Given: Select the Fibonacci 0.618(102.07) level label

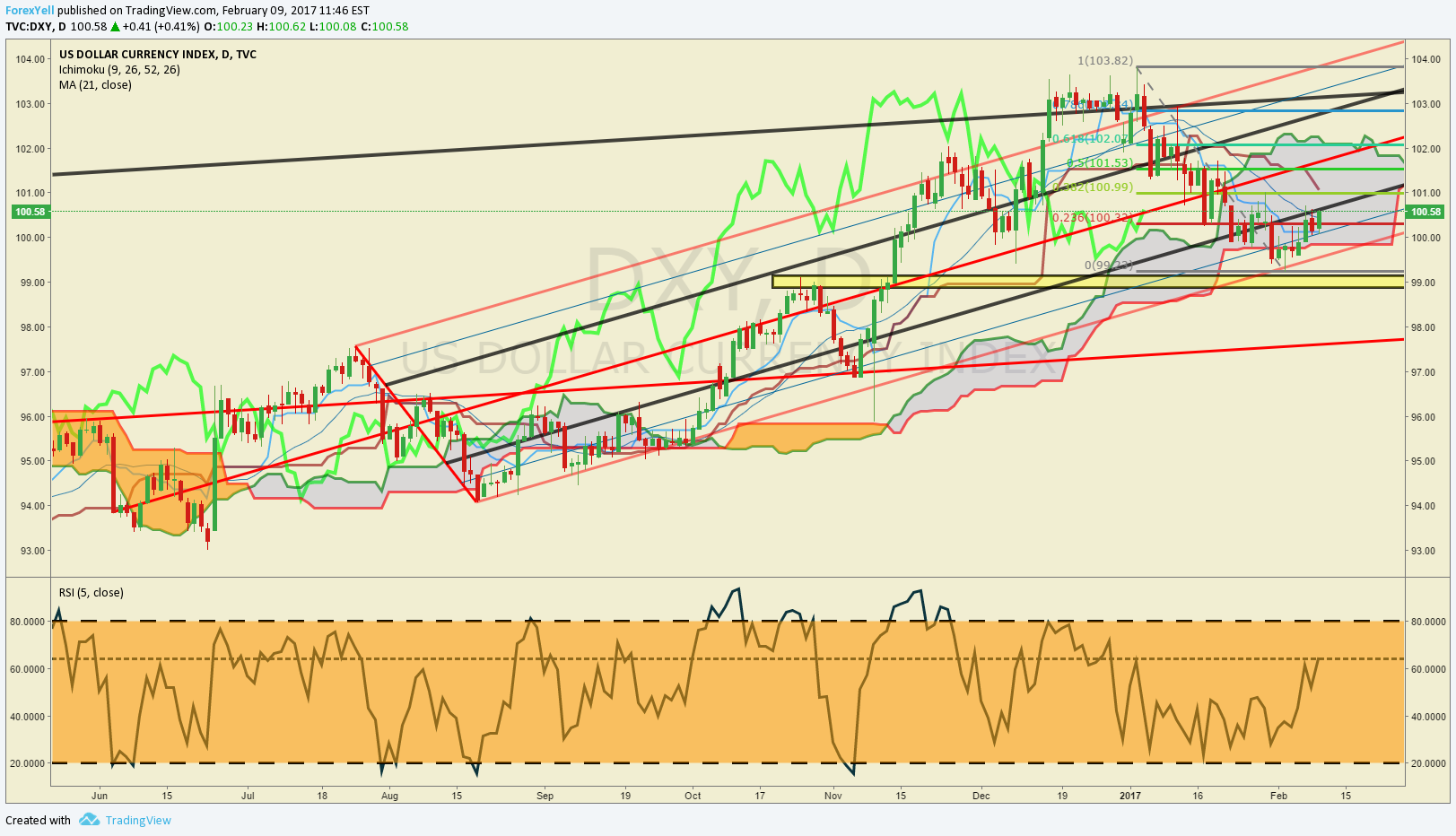Looking at the screenshot, I should tap(1092, 138).
